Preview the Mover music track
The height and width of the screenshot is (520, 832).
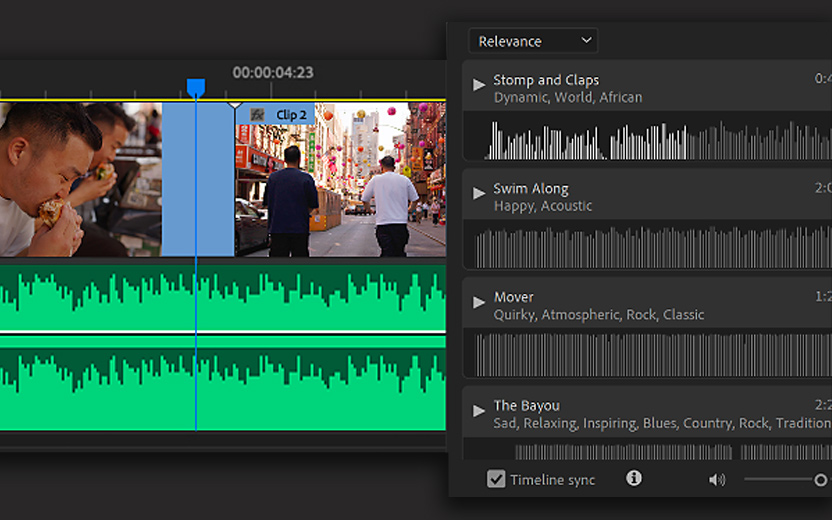coord(479,301)
